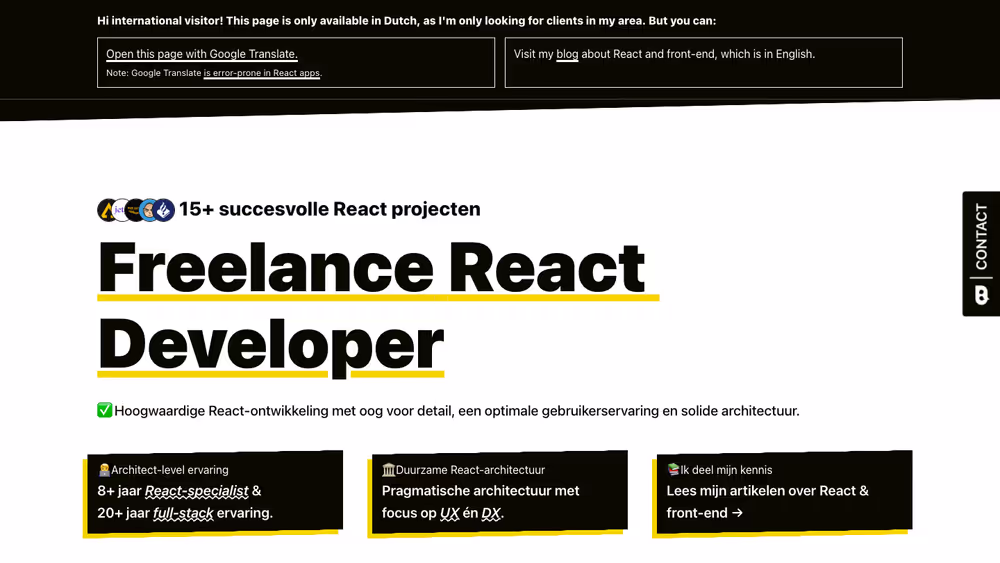Click the white 'jet' client logo avatar

120,210
